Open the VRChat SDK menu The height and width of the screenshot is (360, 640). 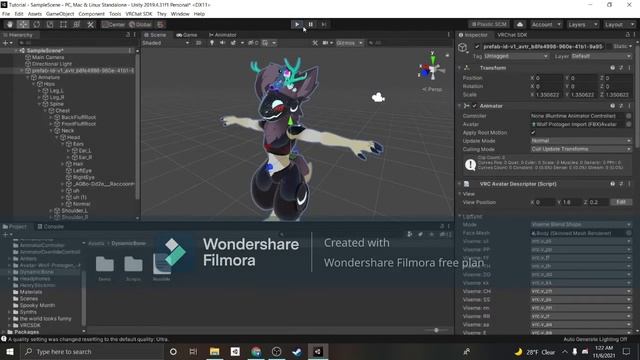click(139, 14)
